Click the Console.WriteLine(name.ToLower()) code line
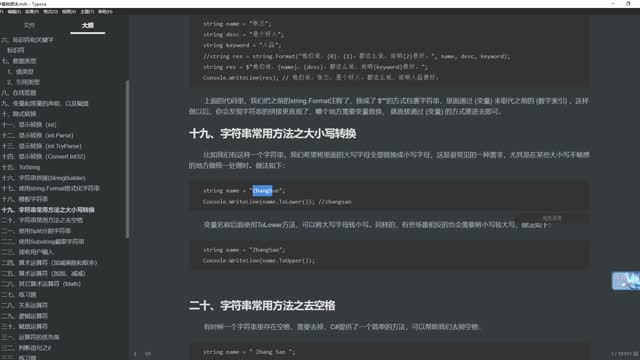 (x=277, y=202)
